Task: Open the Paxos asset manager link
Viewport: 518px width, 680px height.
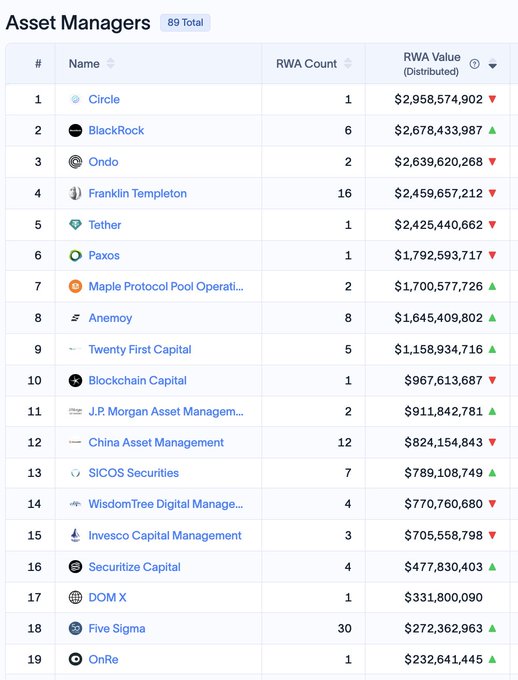Action: (x=104, y=255)
